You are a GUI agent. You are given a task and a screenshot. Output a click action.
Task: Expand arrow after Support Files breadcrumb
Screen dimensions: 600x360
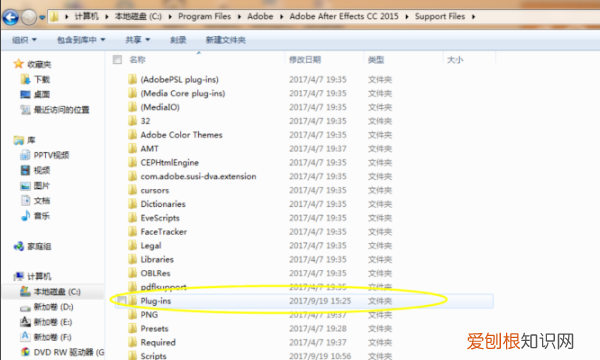coord(473,17)
